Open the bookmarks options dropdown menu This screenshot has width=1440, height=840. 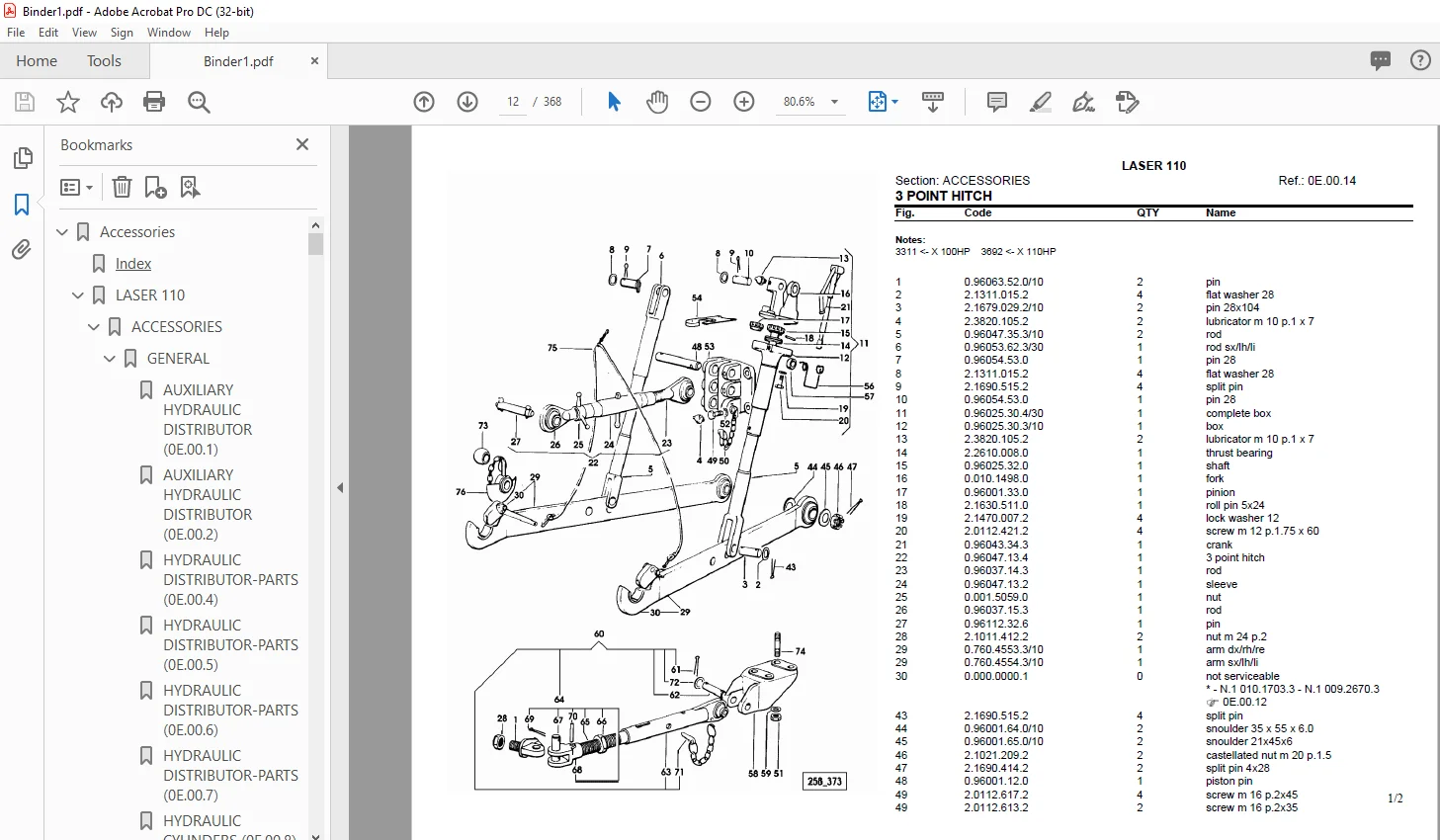77,187
